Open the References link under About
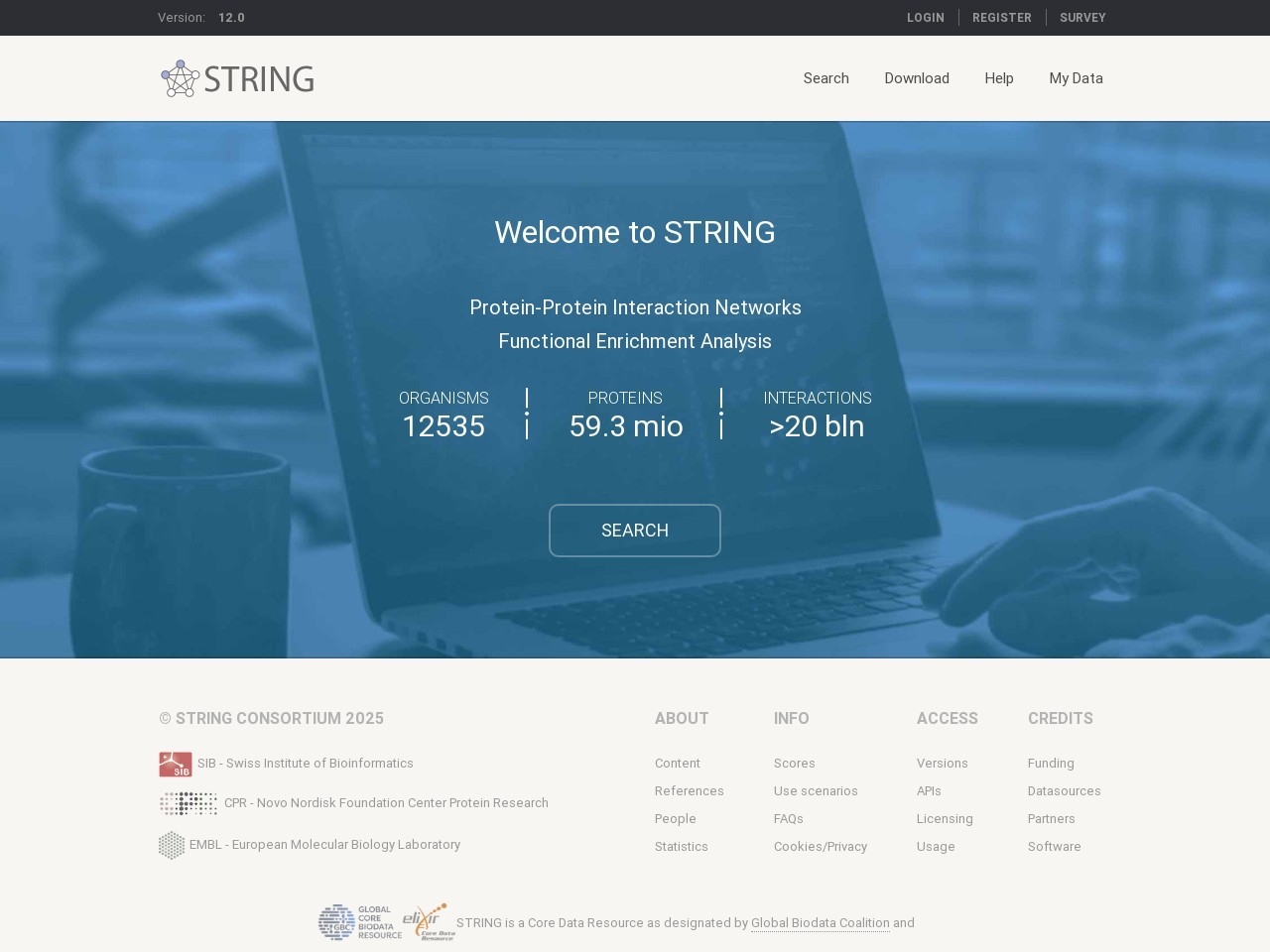Screen dimensions: 1270x952 [x=690, y=791]
